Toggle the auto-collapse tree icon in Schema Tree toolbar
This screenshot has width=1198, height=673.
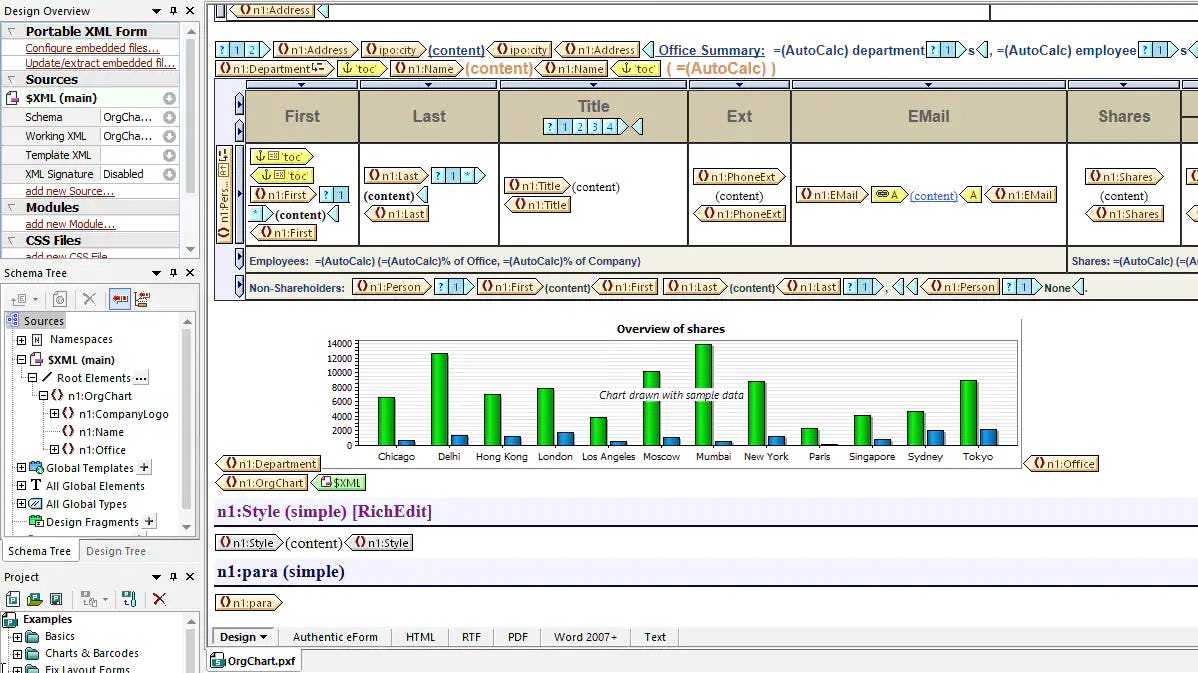point(142,299)
